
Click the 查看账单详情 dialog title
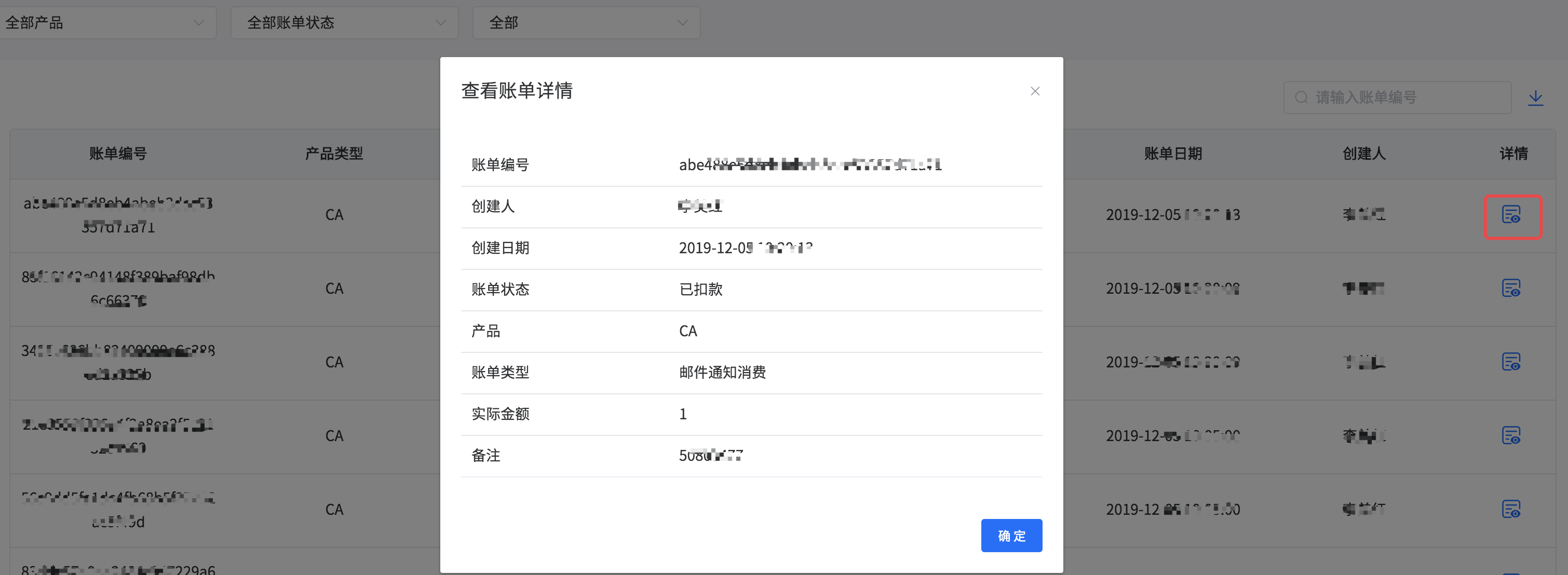point(517,91)
